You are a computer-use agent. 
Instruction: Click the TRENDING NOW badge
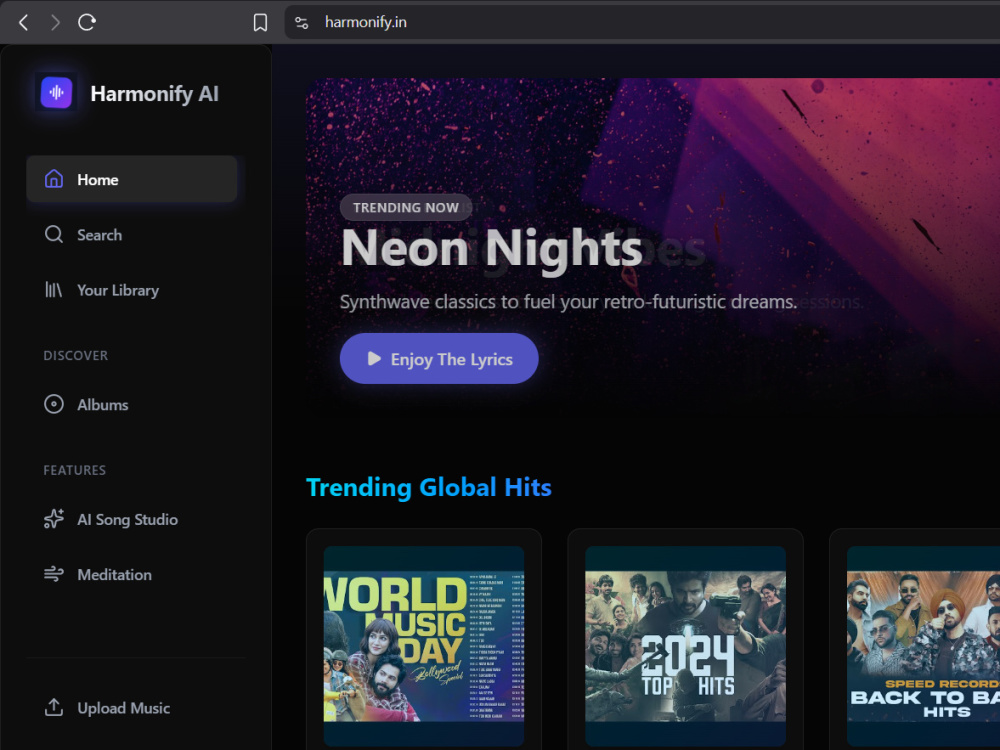(x=406, y=207)
